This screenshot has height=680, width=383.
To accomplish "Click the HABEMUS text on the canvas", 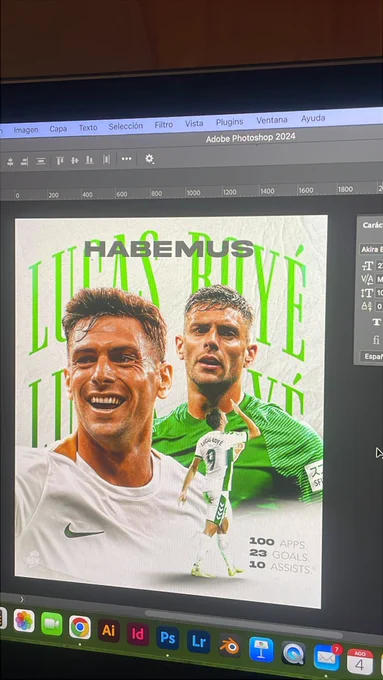I will [x=169, y=249].
